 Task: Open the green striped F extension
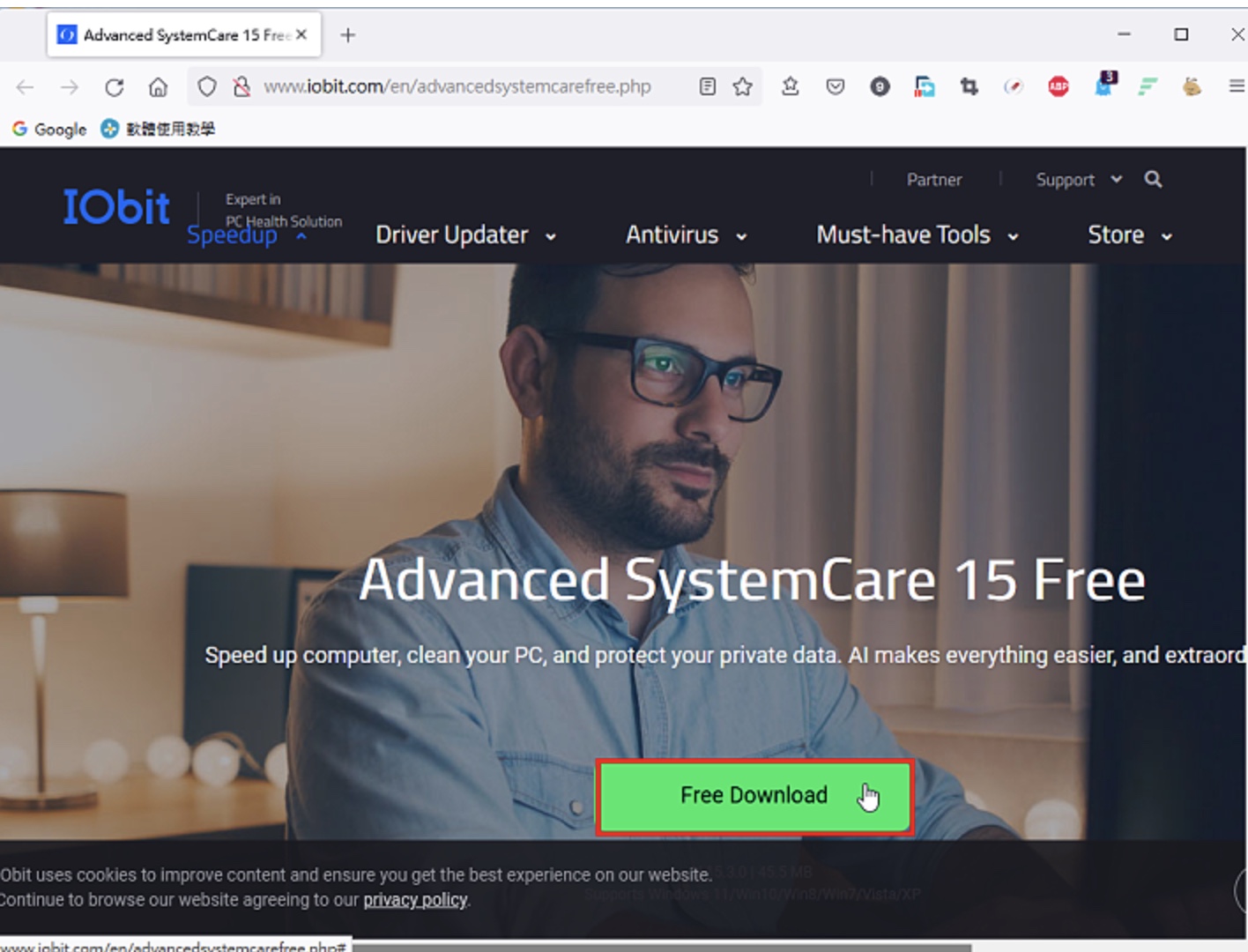pyautogui.click(x=1148, y=86)
